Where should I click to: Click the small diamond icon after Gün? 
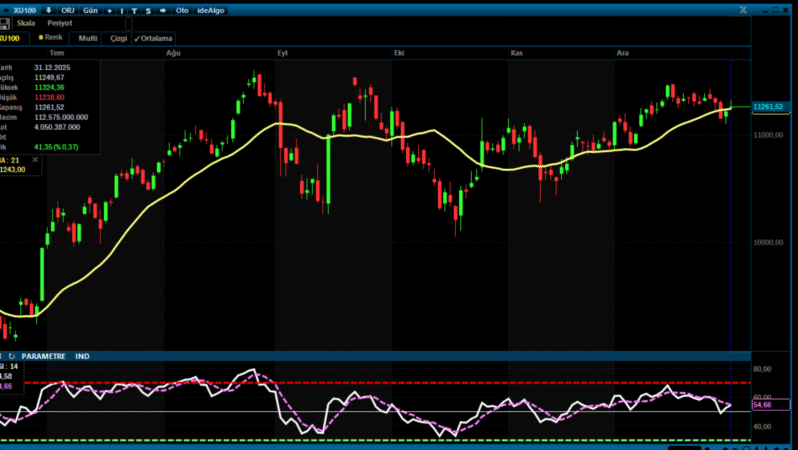point(109,11)
